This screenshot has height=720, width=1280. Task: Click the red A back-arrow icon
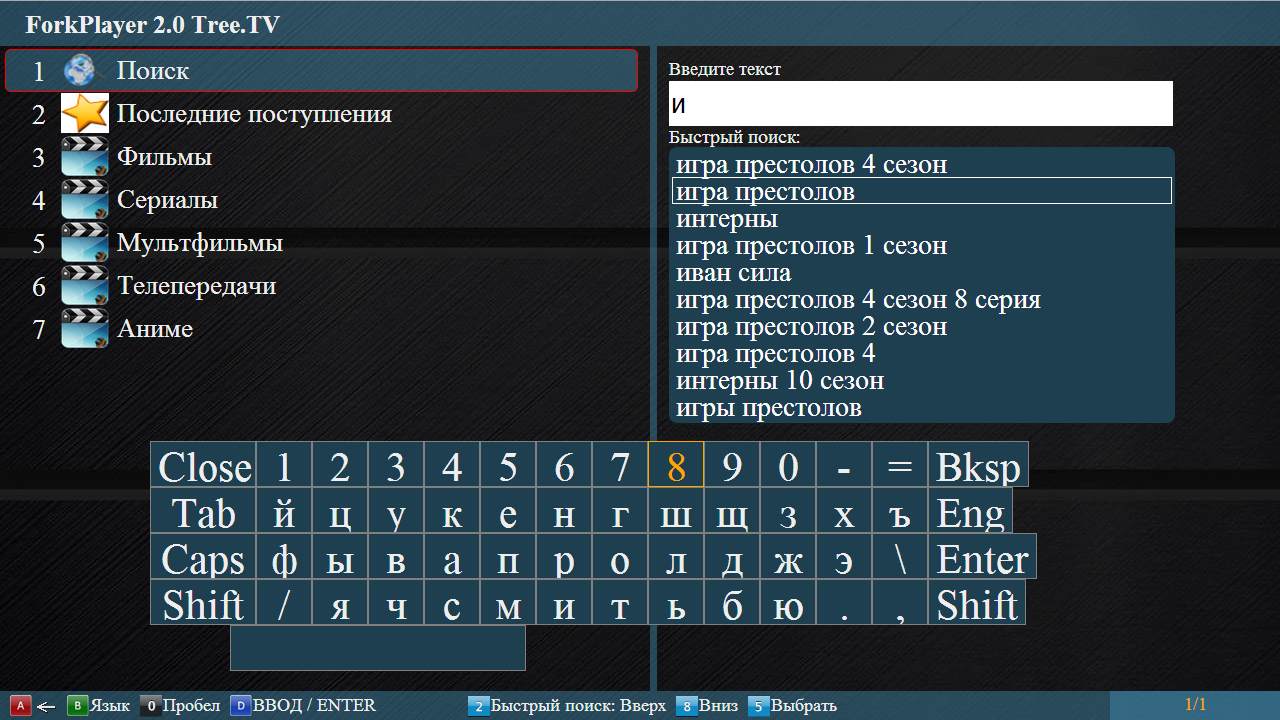21,706
